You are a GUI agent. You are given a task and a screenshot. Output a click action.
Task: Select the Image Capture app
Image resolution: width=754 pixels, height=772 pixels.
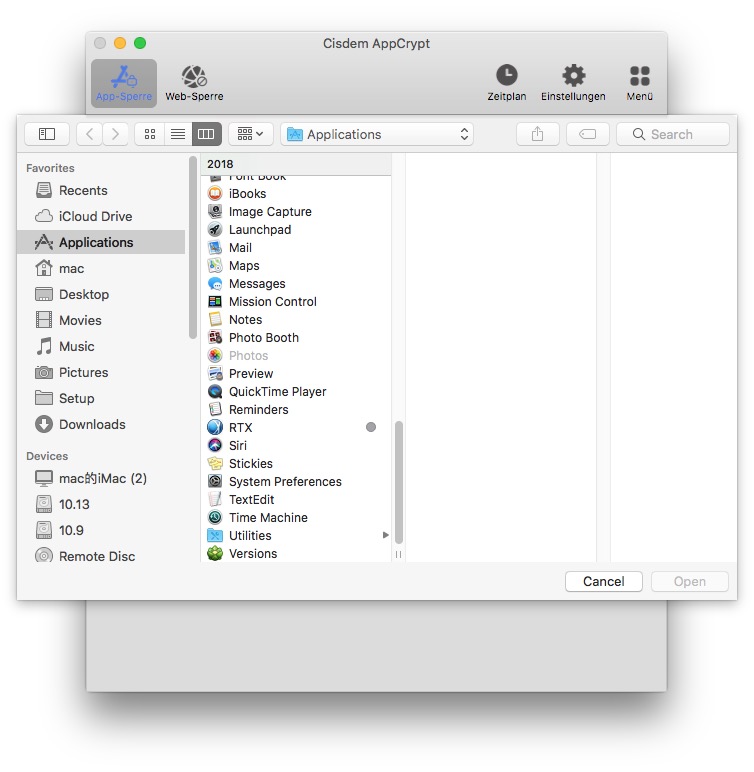coord(296,212)
